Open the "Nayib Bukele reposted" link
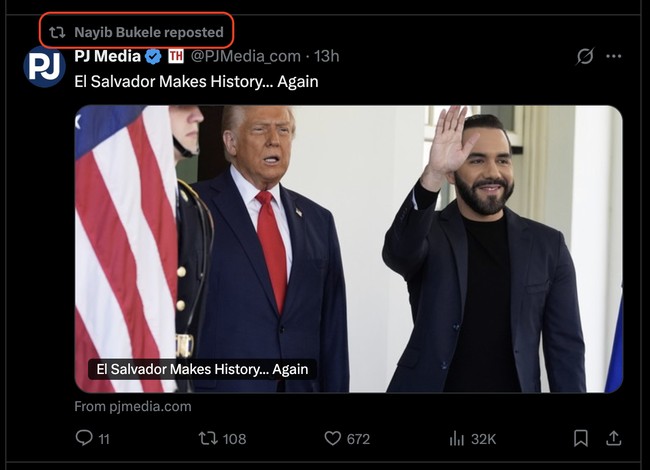The width and height of the screenshot is (650, 470). click(x=148, y=32)
